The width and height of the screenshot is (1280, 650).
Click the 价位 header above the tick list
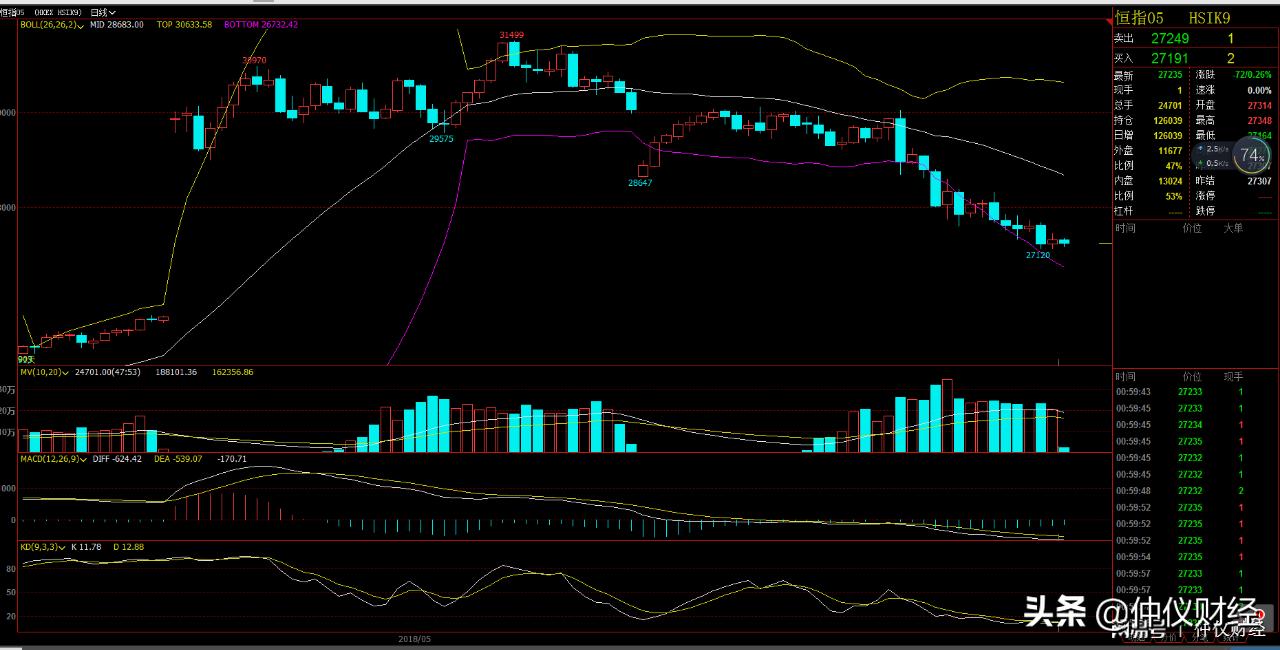pos(1191,376)
